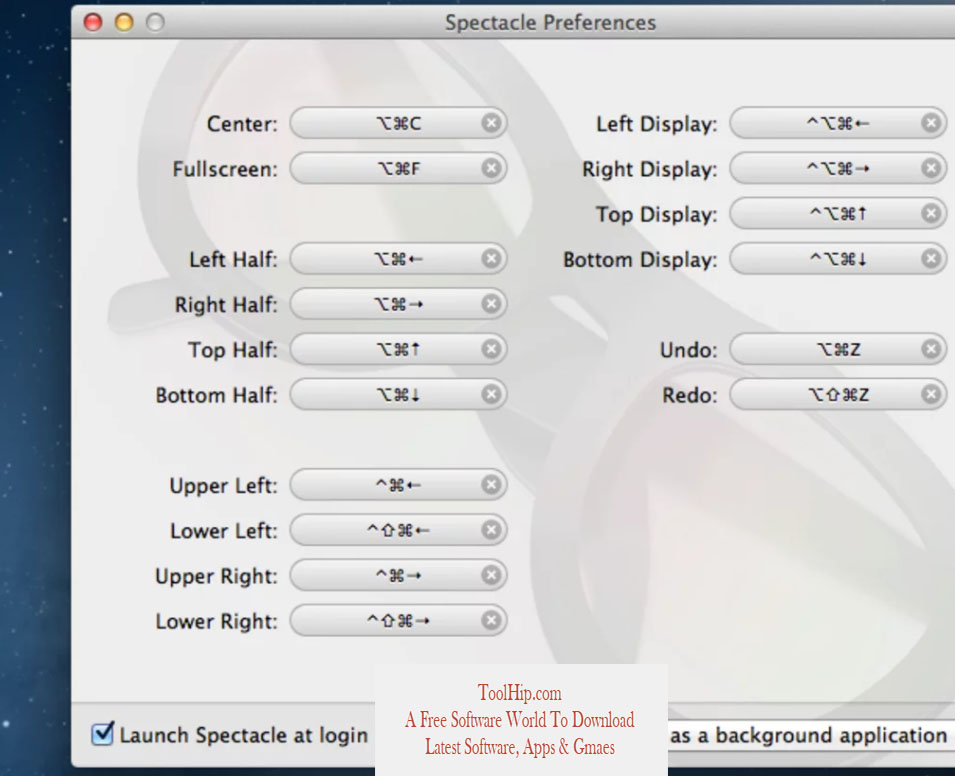Clear the Fullscreen shortcut using its X icon

491,168
